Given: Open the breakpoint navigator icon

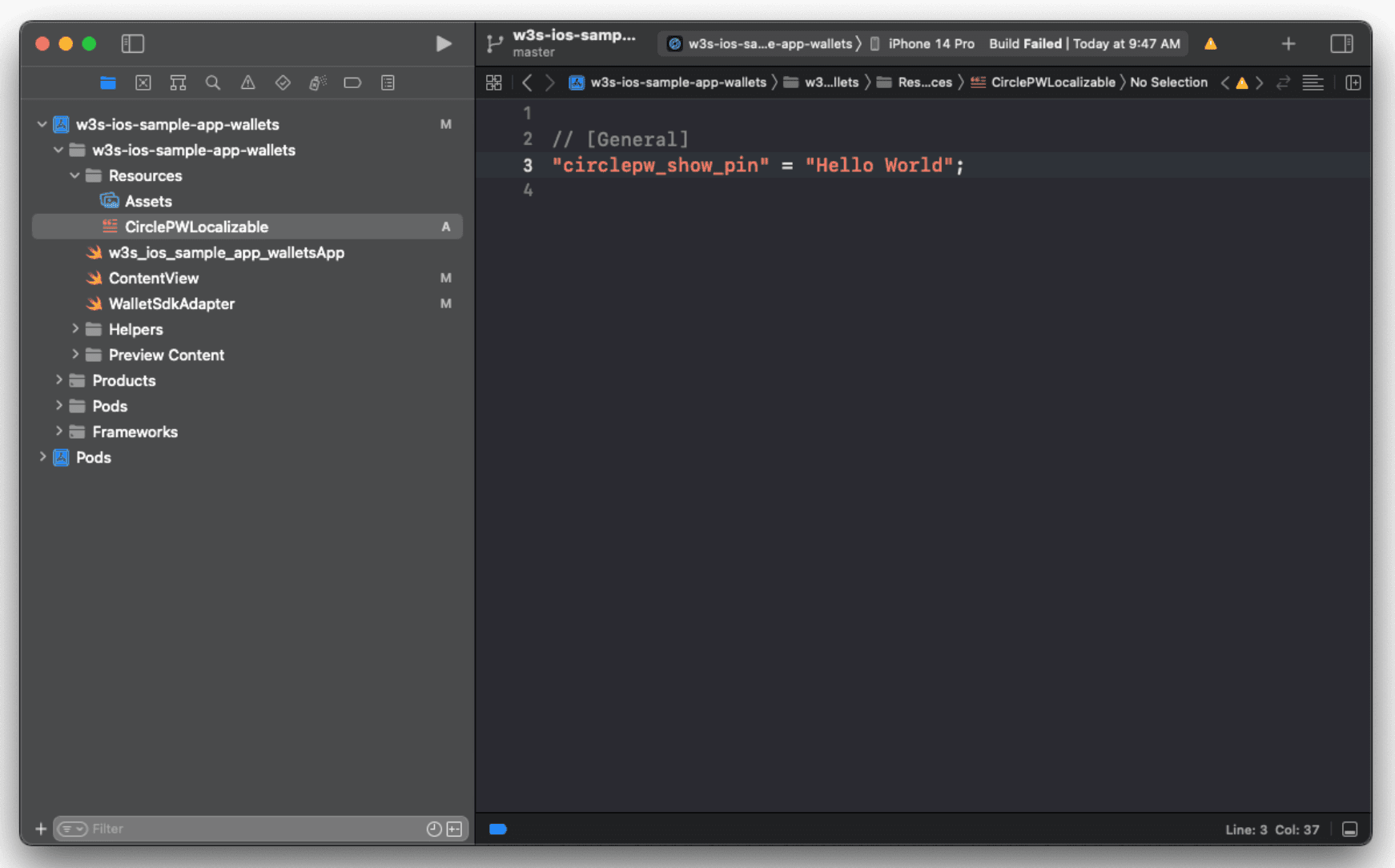Looking at the screenshot, I should click(x=352, y=82).
